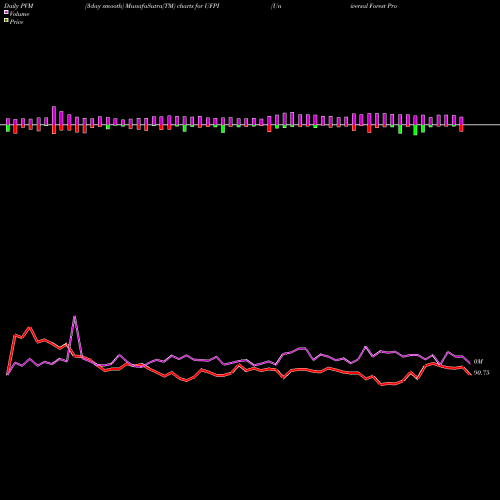This screenshot has width=500, height=500.
Task: Click the purple volume line spike peak
Action: click(75, 317)
